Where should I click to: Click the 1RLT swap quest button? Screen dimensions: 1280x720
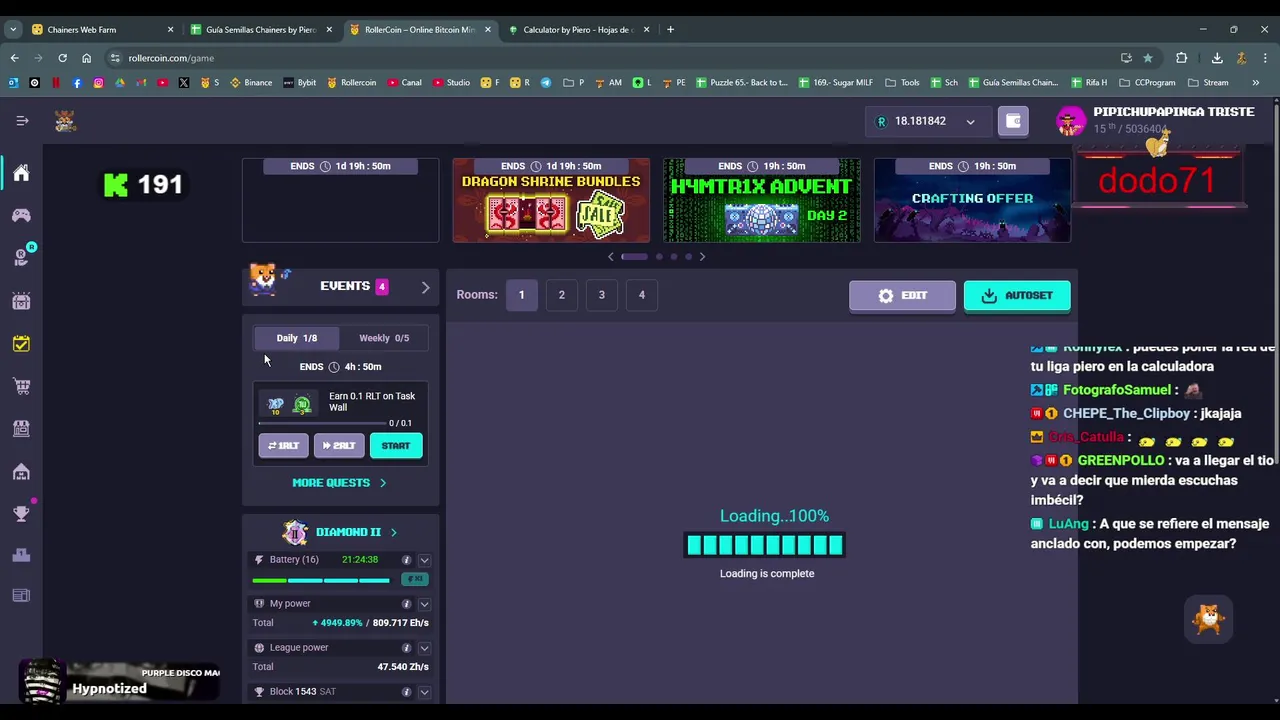point(284,446)
